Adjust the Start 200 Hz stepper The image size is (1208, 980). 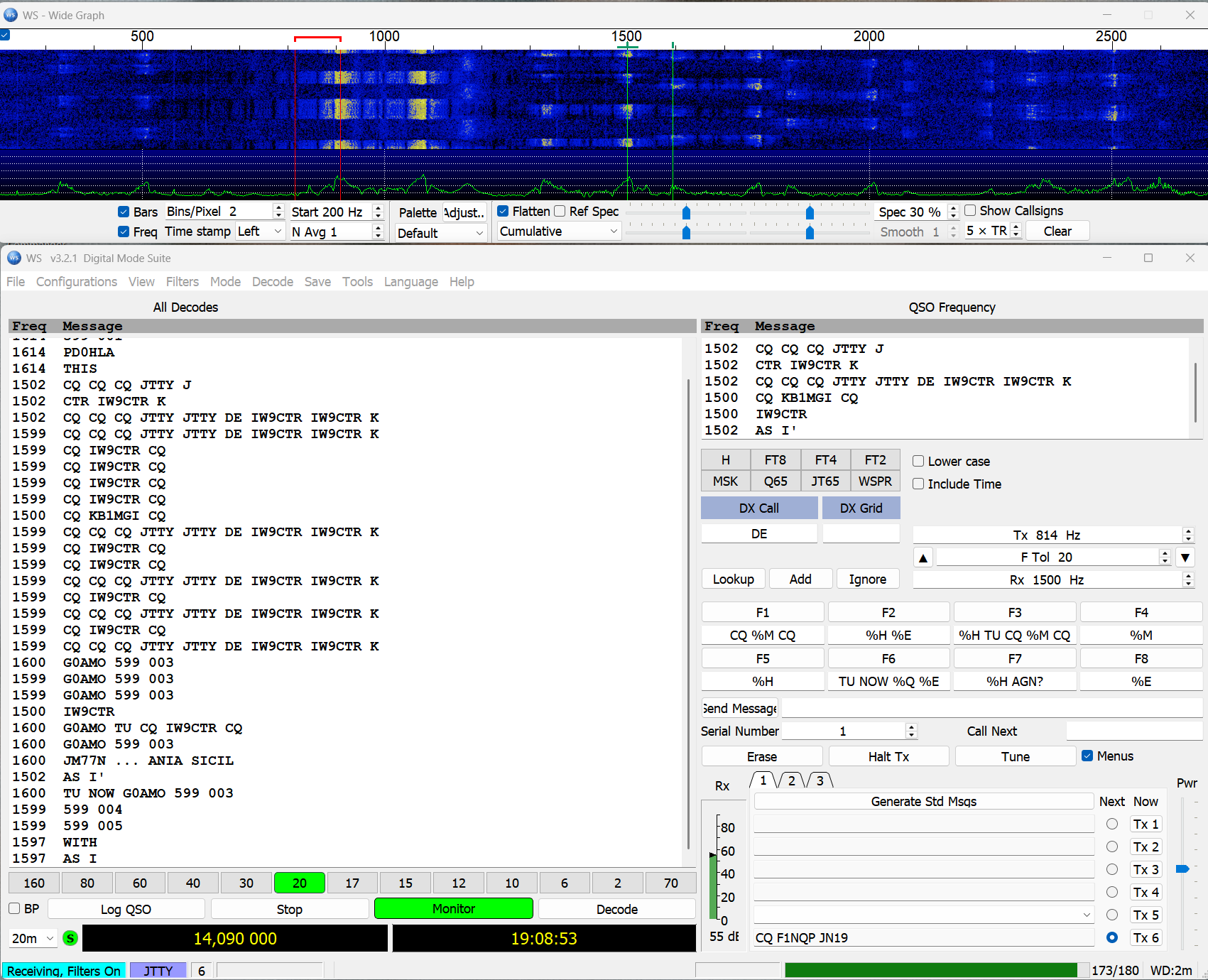pos(378,212)
